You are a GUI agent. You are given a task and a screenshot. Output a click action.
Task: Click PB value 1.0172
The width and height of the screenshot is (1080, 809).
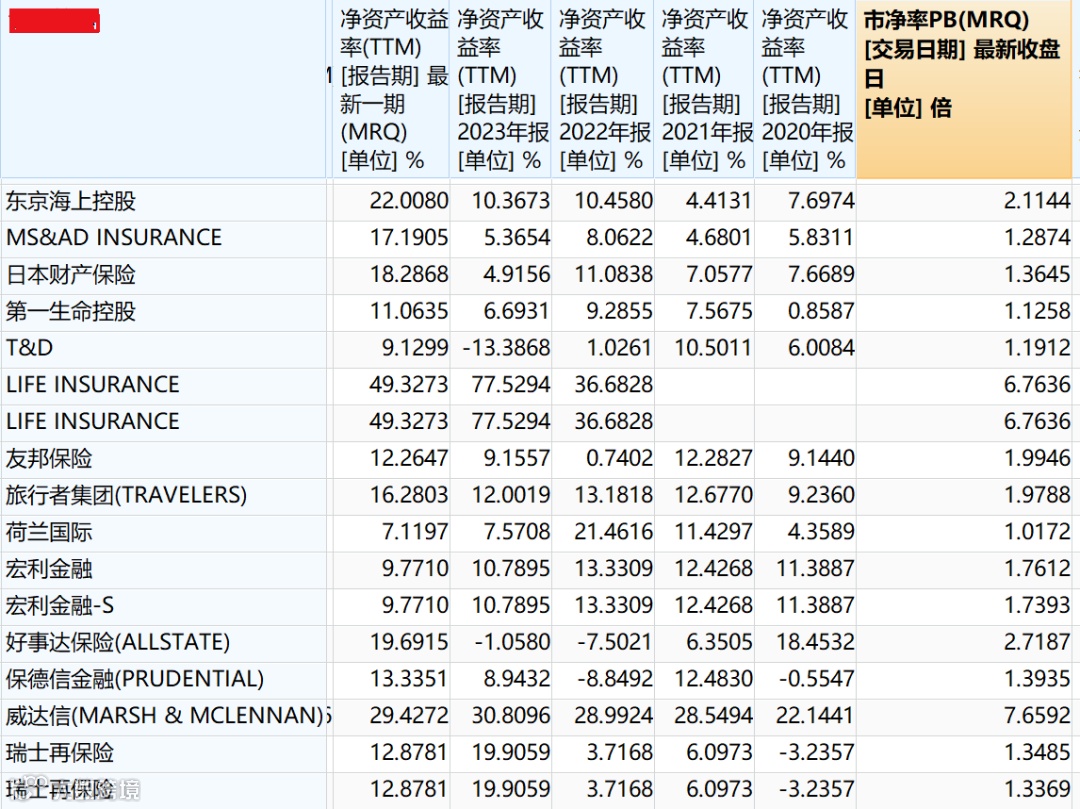pos(1037,532)
